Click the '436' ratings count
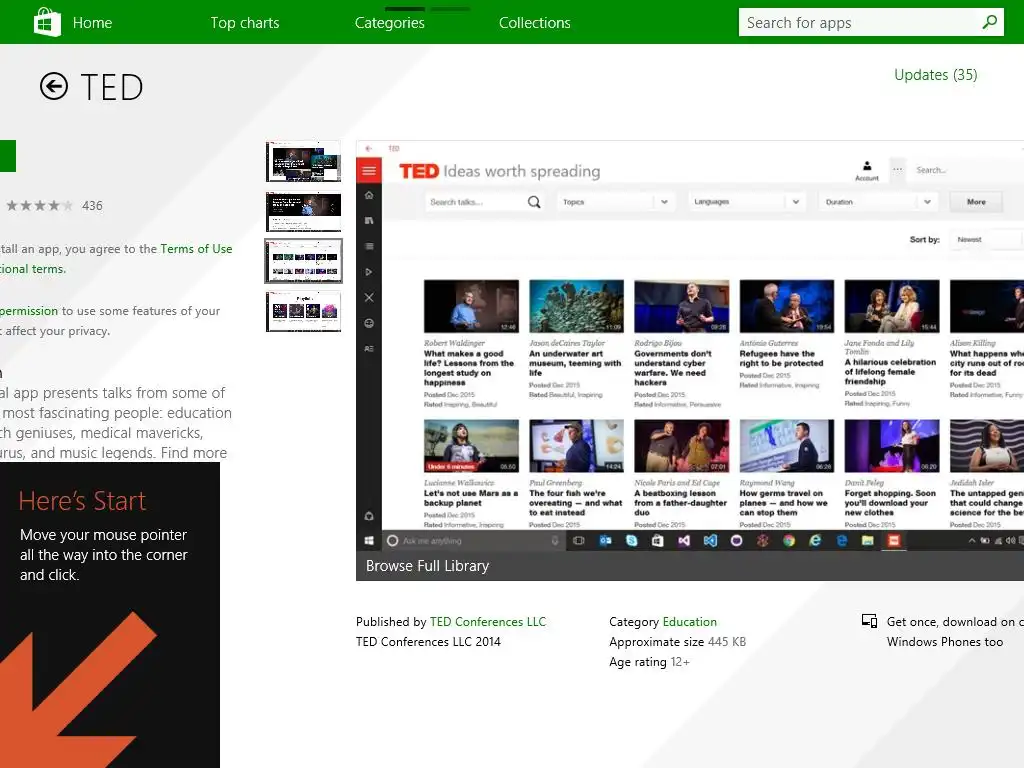Viewport: 1024px width, 768px height. click(92, 206)
